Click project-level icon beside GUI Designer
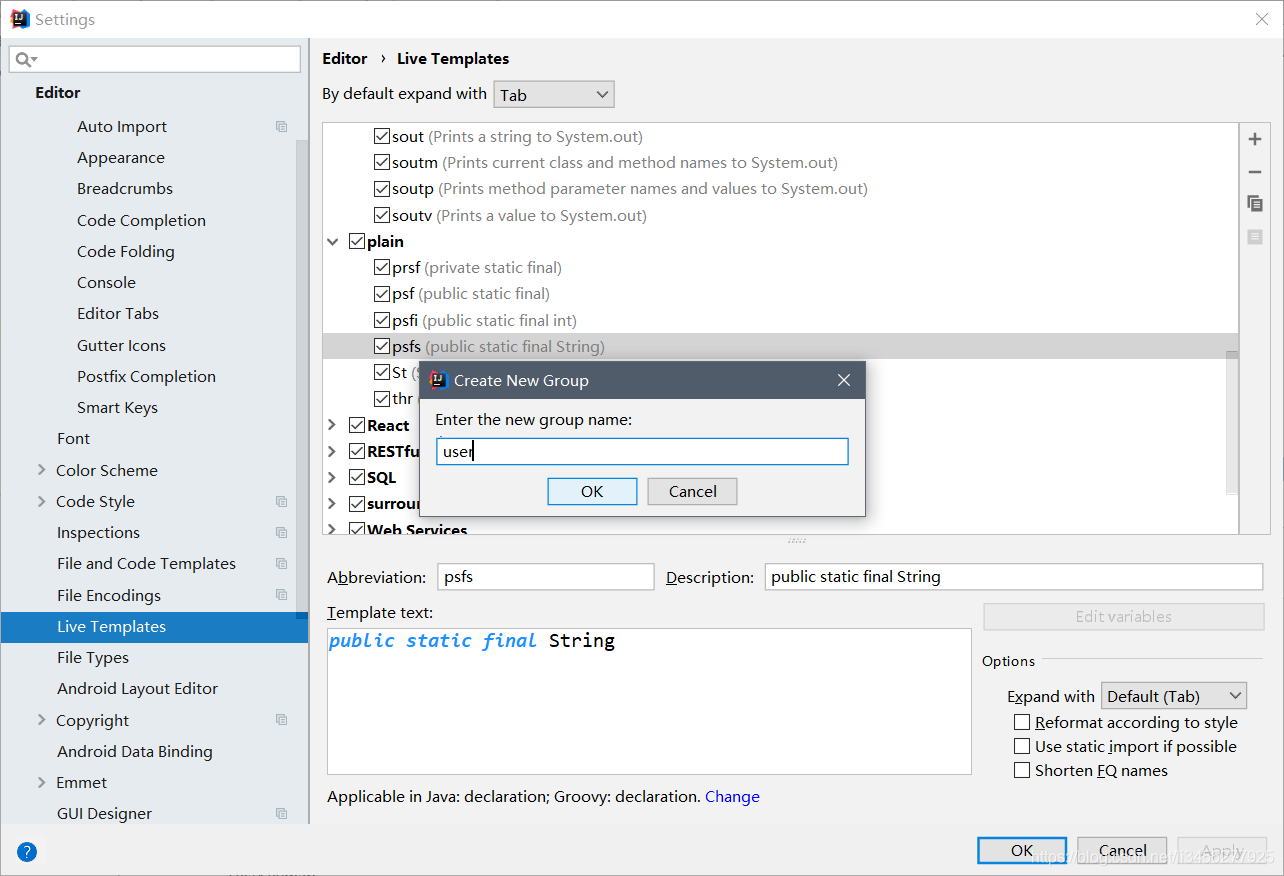Viewport: 1284px width, 876px height. pyautogui.click(x=281, y=814)
